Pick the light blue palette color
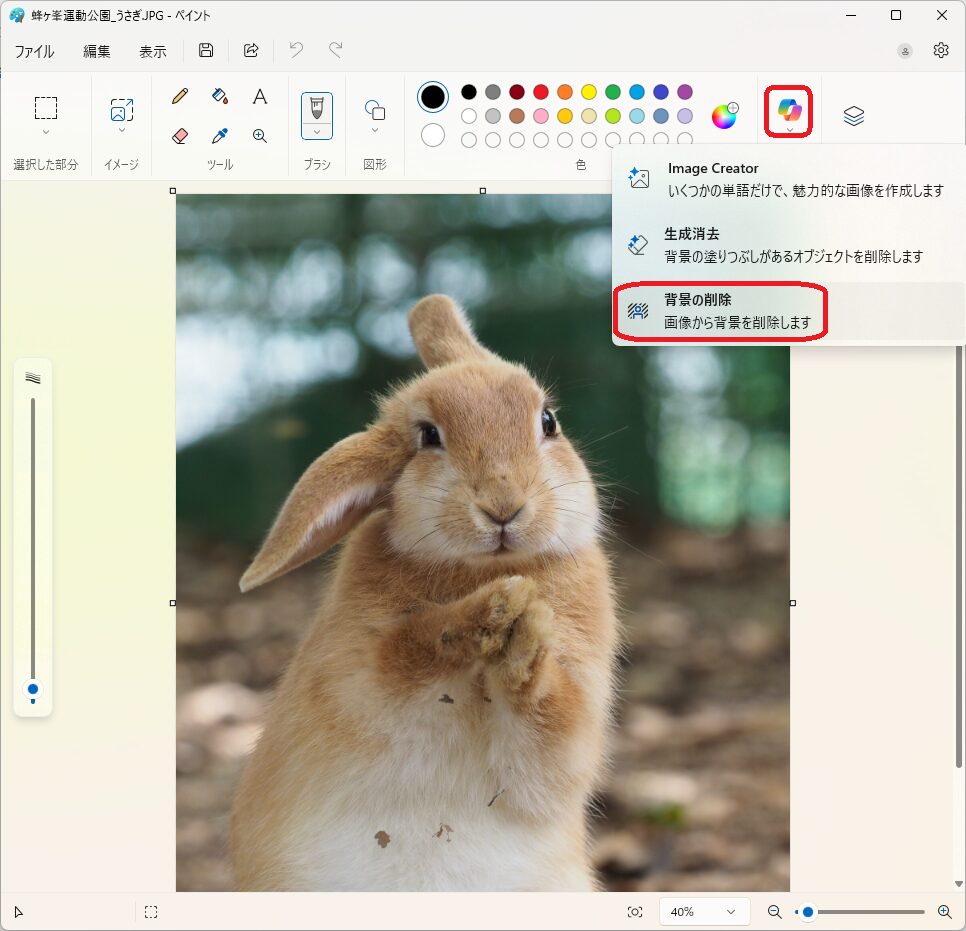The width and height of the screenshot is (966, 931). pos(637,116)
